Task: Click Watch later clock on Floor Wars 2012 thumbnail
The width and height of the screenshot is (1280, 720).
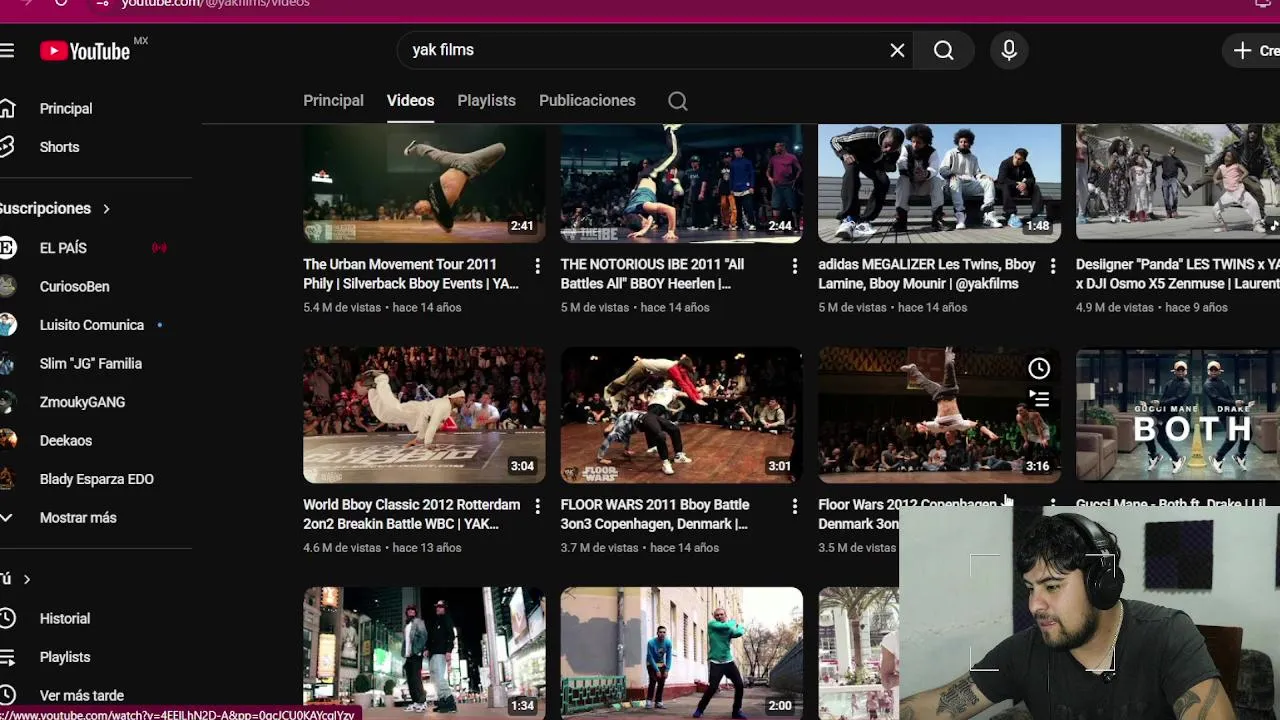Action: 1039,369
